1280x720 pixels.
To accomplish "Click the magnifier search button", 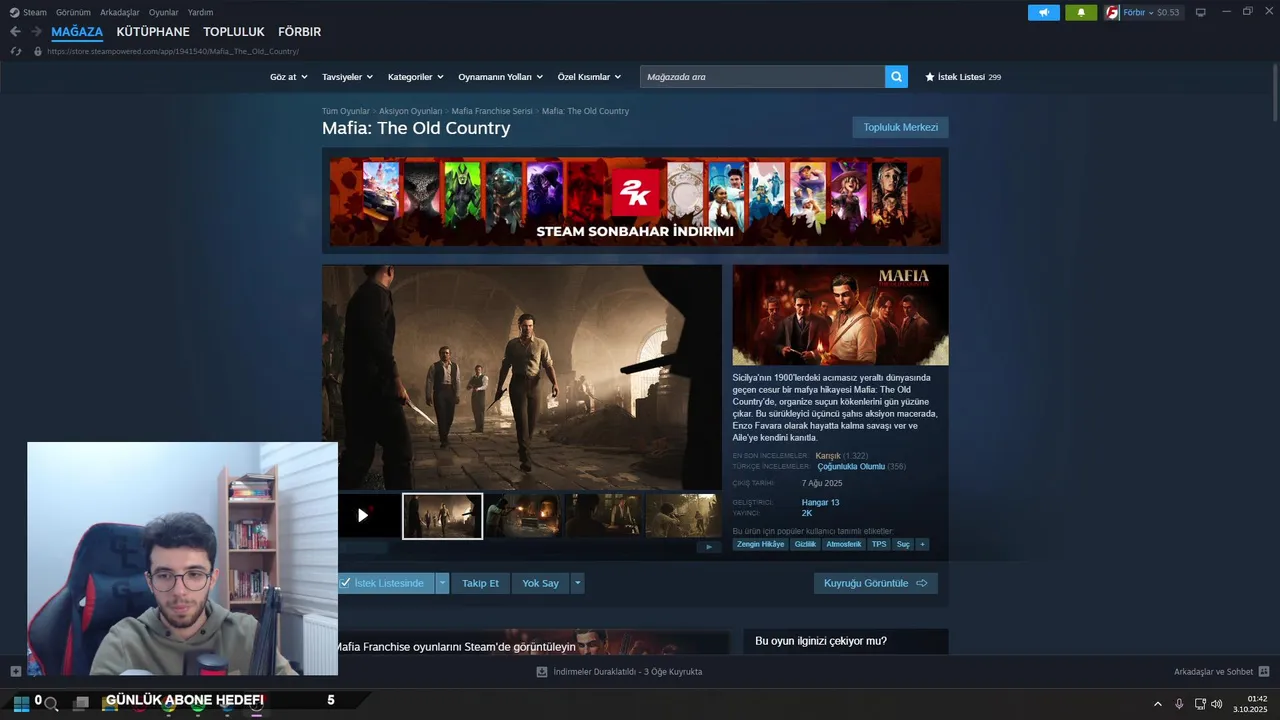I will [896, 77].
